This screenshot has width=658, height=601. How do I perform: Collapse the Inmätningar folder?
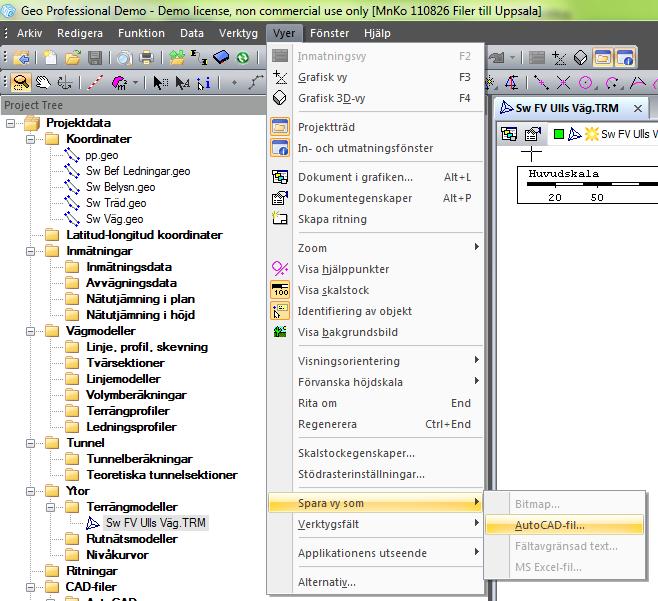click(x=31, y=251)
